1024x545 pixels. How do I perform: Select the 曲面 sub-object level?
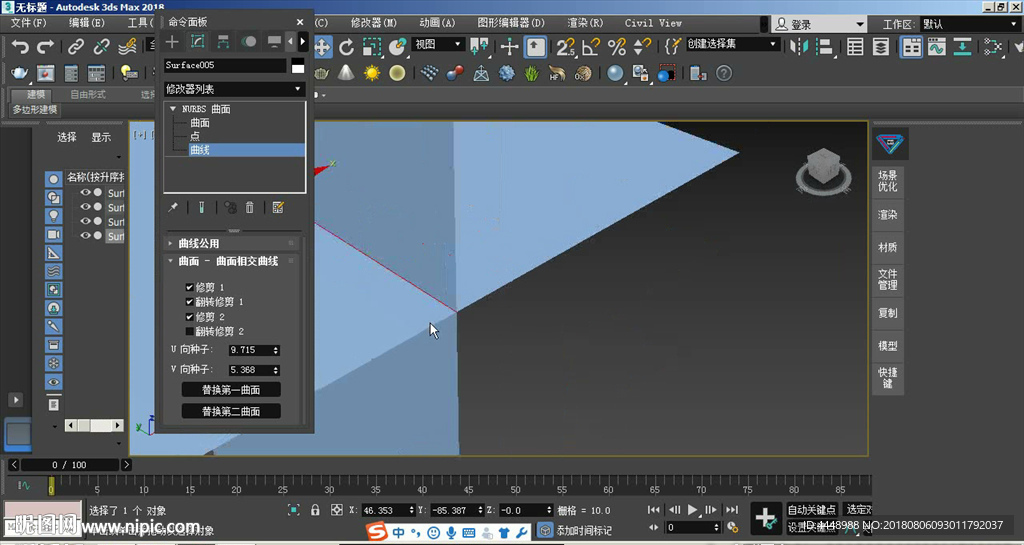point(200,123)
